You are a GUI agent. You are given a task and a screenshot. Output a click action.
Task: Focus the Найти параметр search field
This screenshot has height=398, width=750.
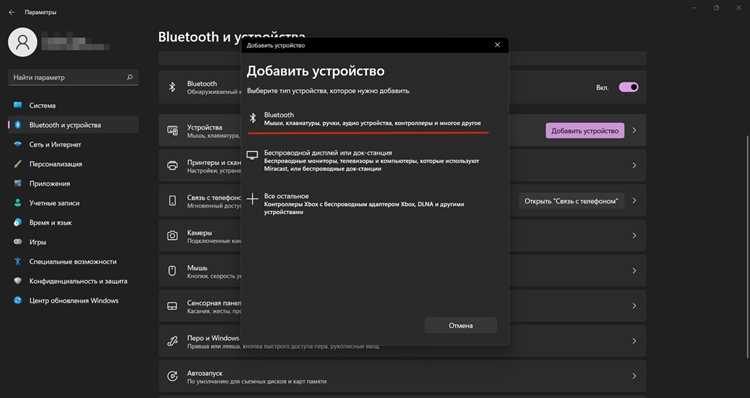click(x=73, y=77)
